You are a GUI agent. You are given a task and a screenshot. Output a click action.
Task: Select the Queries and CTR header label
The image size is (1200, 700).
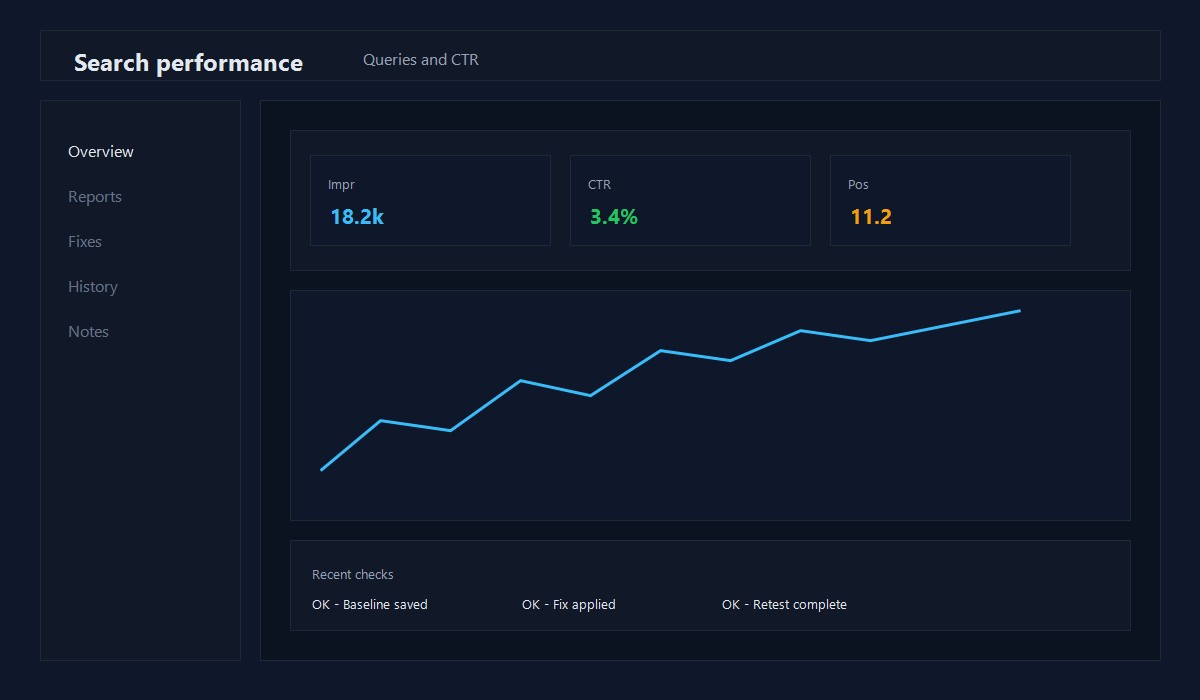[421, 59]
